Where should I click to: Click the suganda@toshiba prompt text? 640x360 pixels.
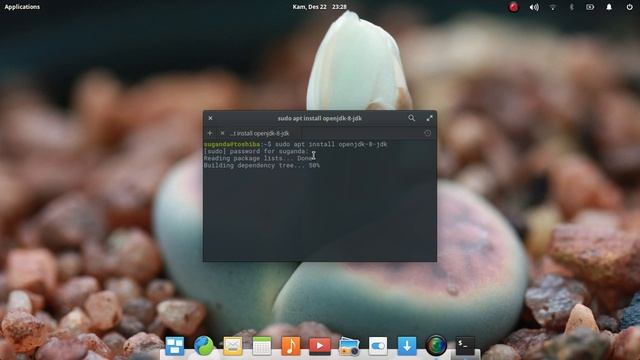point(232,144)
